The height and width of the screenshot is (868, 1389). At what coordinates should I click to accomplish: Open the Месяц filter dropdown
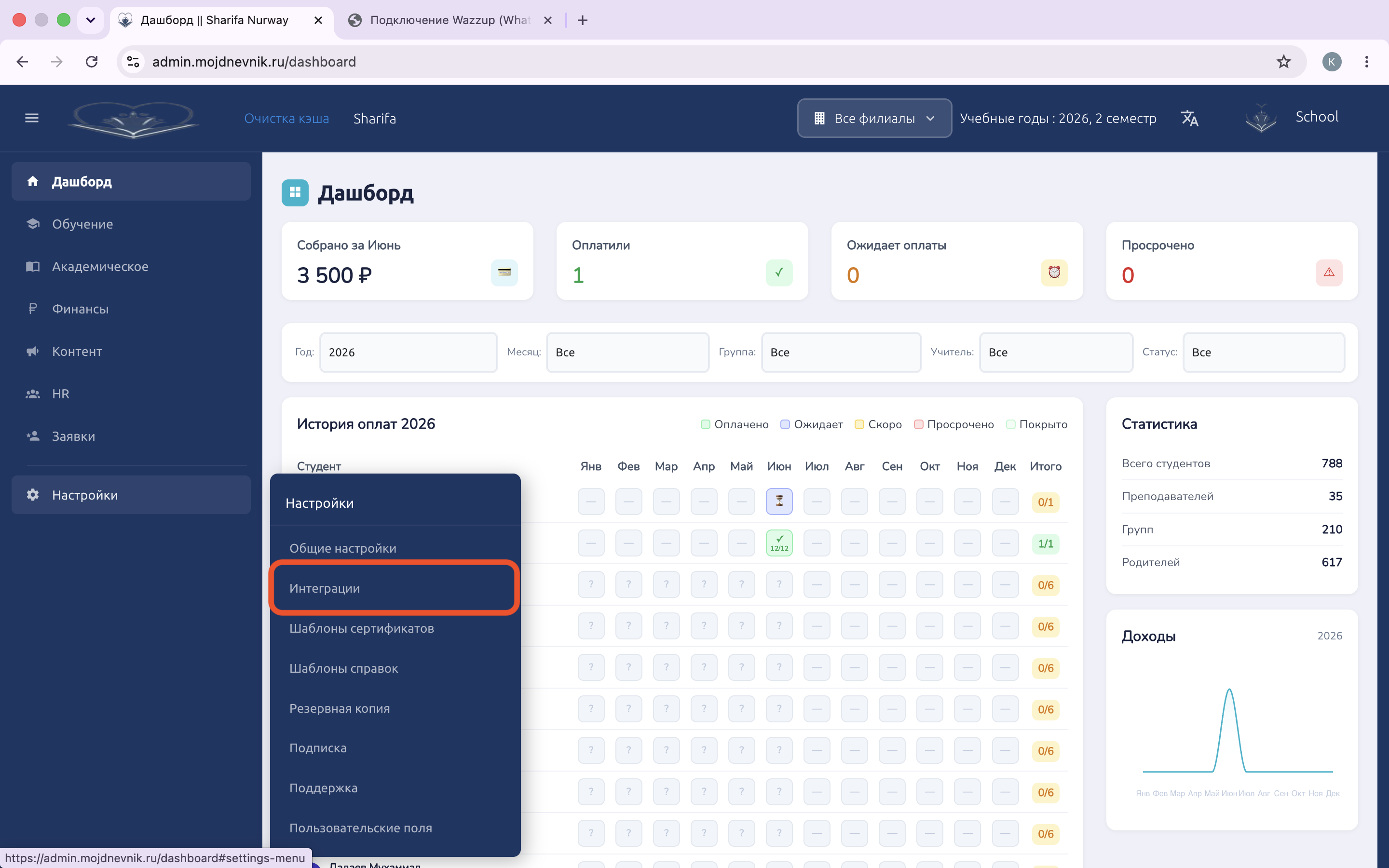click(628, 352)
